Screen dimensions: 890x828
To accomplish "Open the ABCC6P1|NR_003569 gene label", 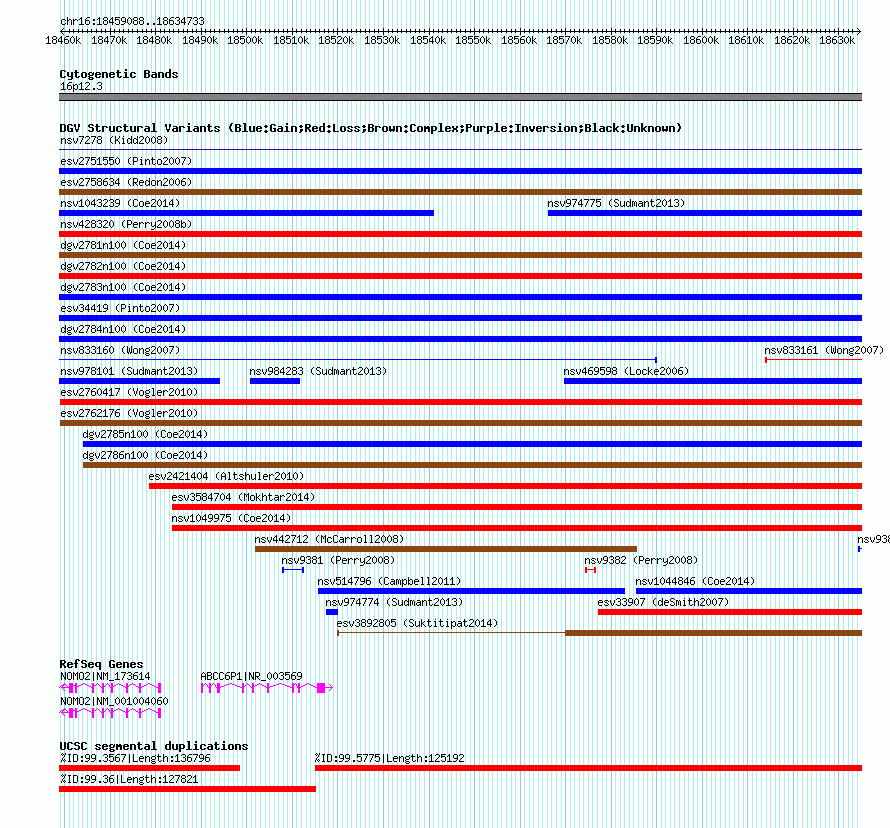I will point(251,676).
